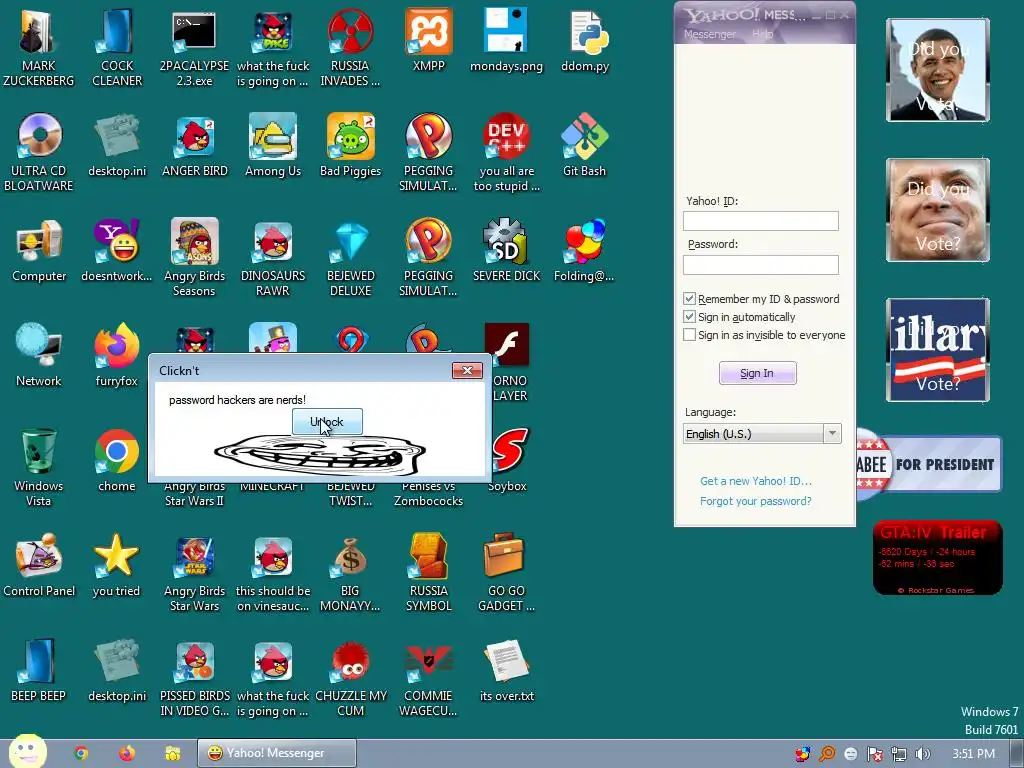This screenshot has width=1024, height=768.
Task: Click the Yahoo! Messenger taskbar button
Action: (x=277, y=753)
